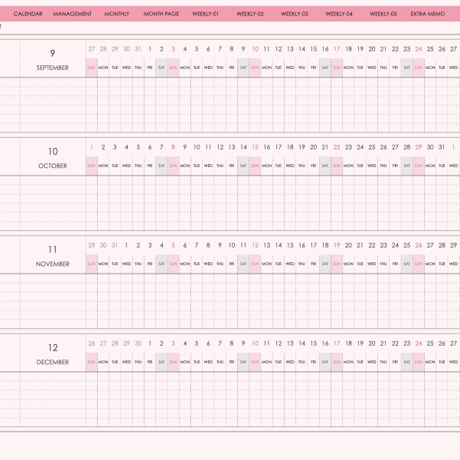Select the SEPTEMBER month label
This screenshot has width=460, height=460.
(x=53, y=68)
